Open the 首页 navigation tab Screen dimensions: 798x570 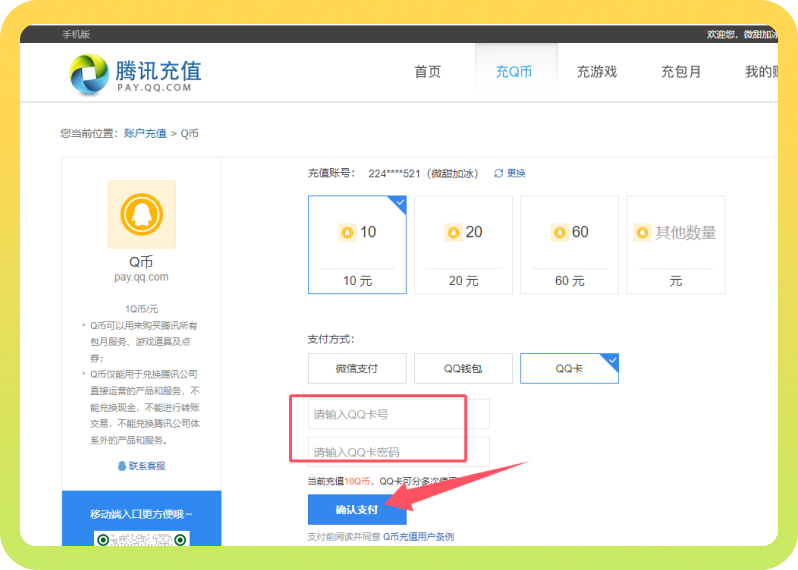[428, 72]
